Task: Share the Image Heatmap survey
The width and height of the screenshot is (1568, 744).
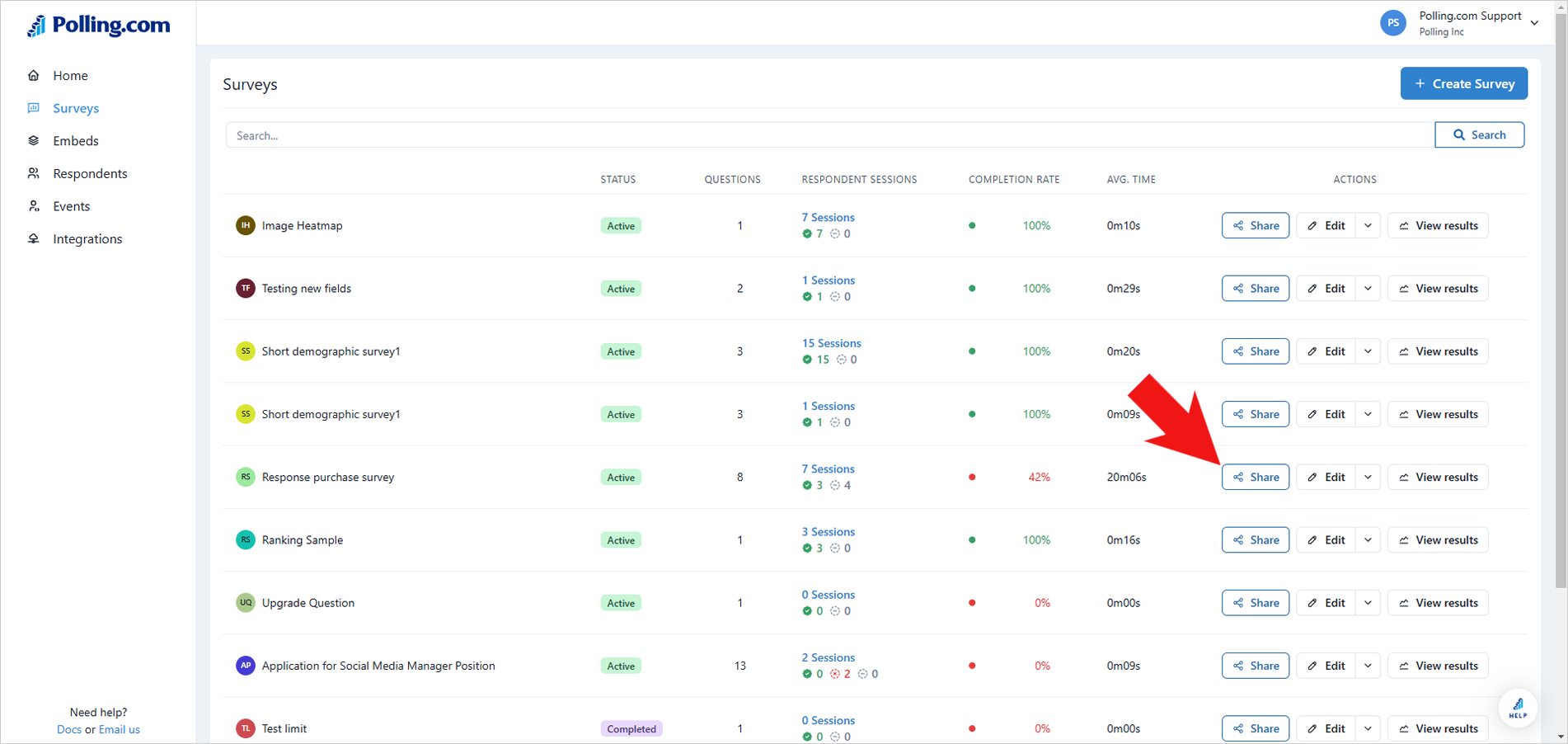Action: click(1256, 225)
